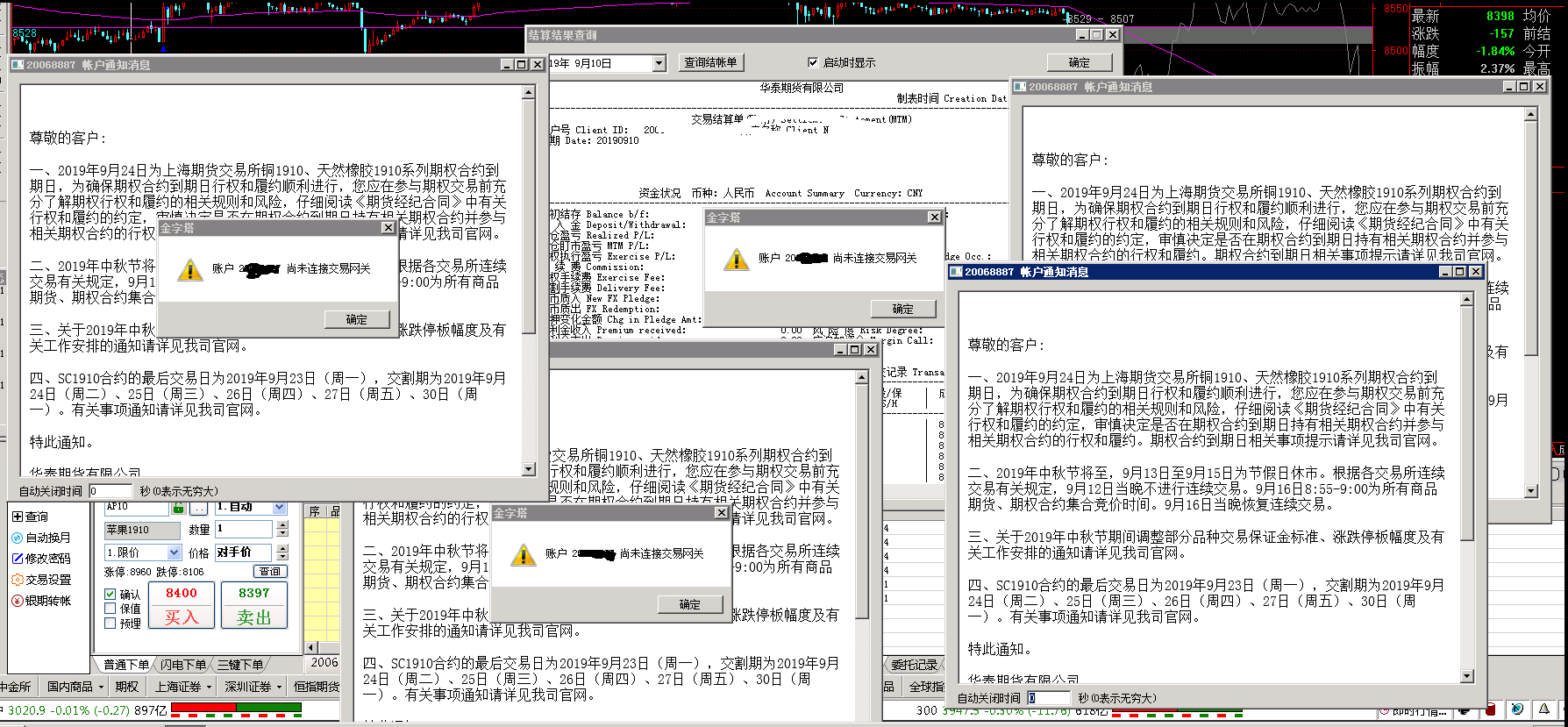Viewport: 1568px width, 727px height.
Task: Enable the 预埋 checkbox
Action: (110, 624)
